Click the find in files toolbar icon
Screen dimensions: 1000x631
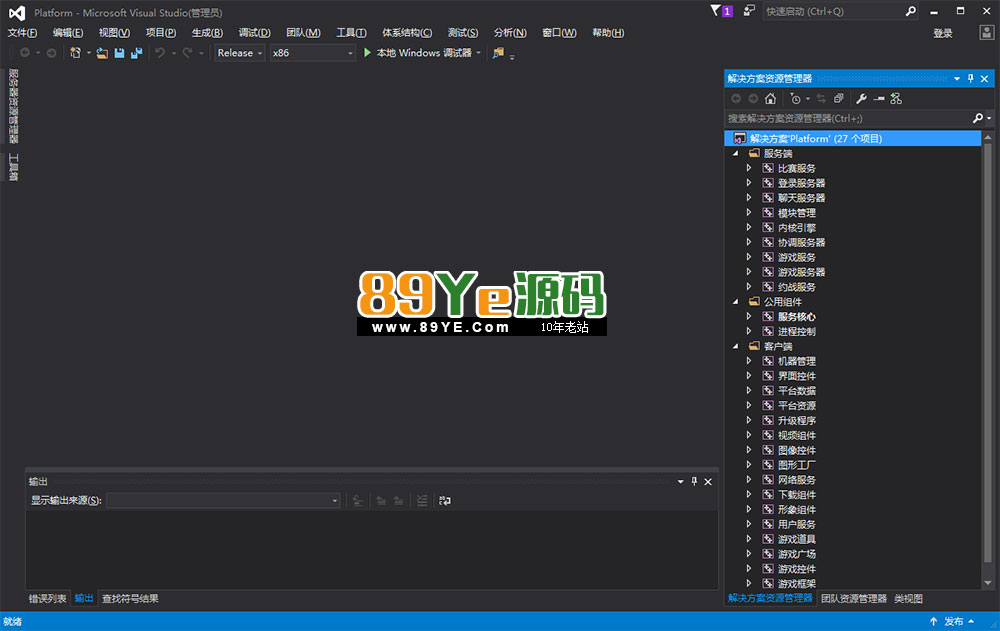click(x=498, y=53)
